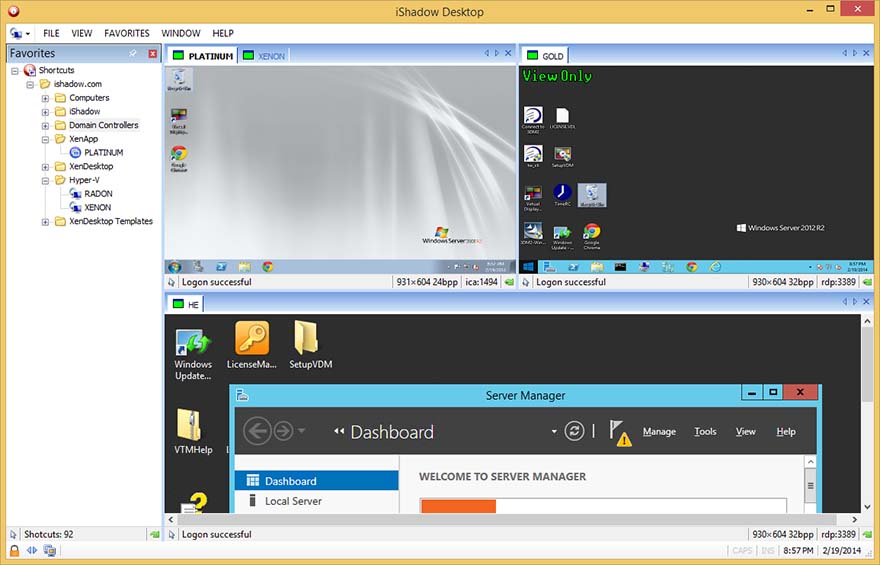The width and height of the screenshot is (880, 565).
Task: Open the LICENSE file icon on GOLD desktop
Action: pyautogui.click(x=562, y=118)
